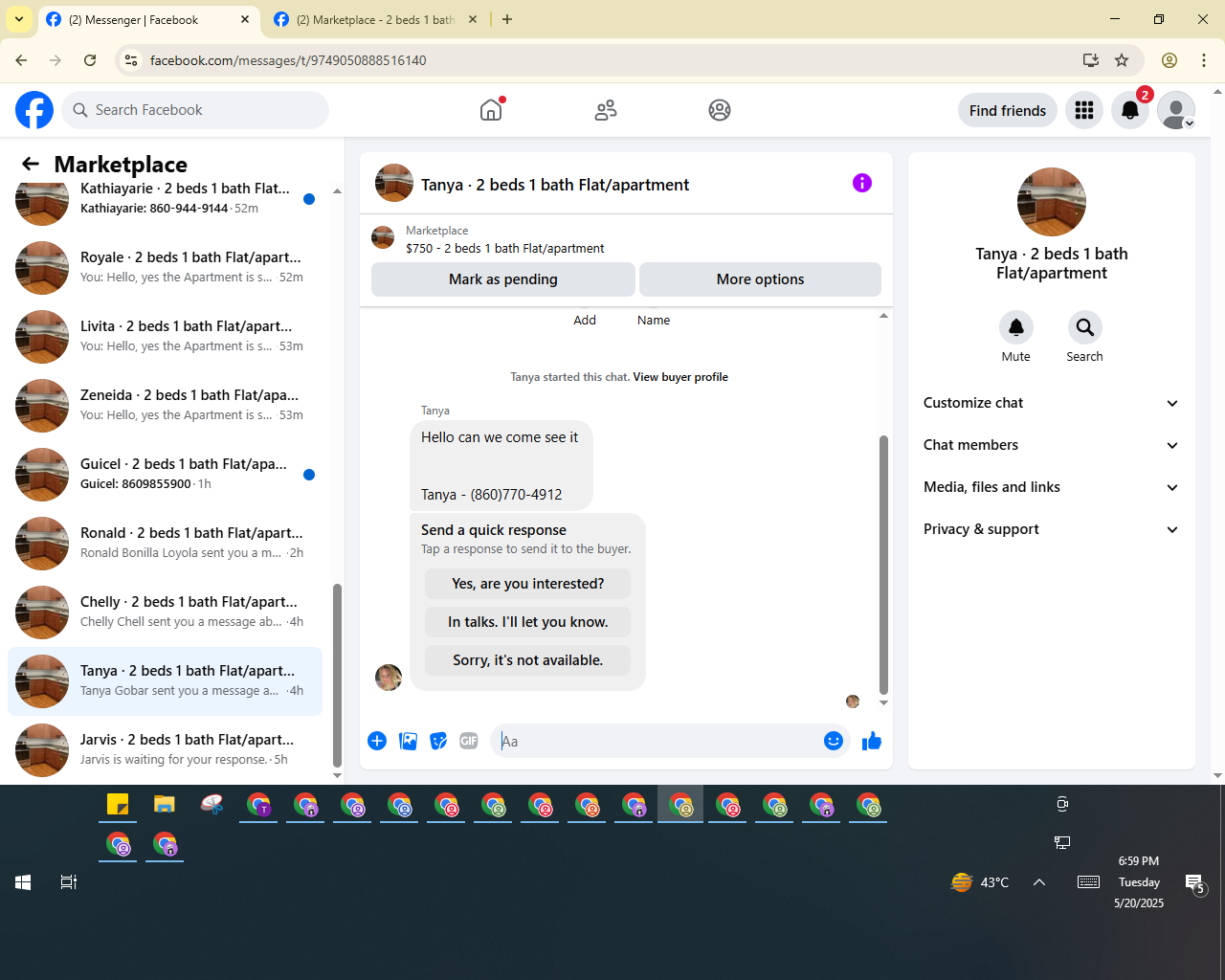Screen dimensions: 1225x980
Task: Open the Windows notification center
Action: click(1195, 883)
